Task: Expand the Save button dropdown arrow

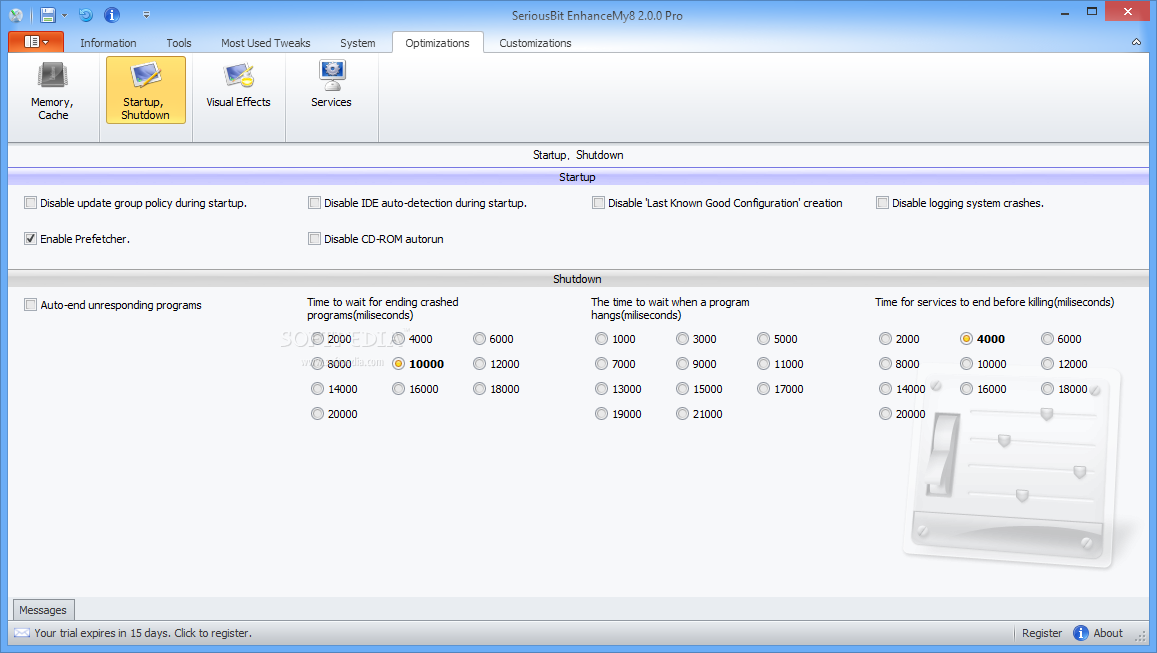Action: click(64, 15)
